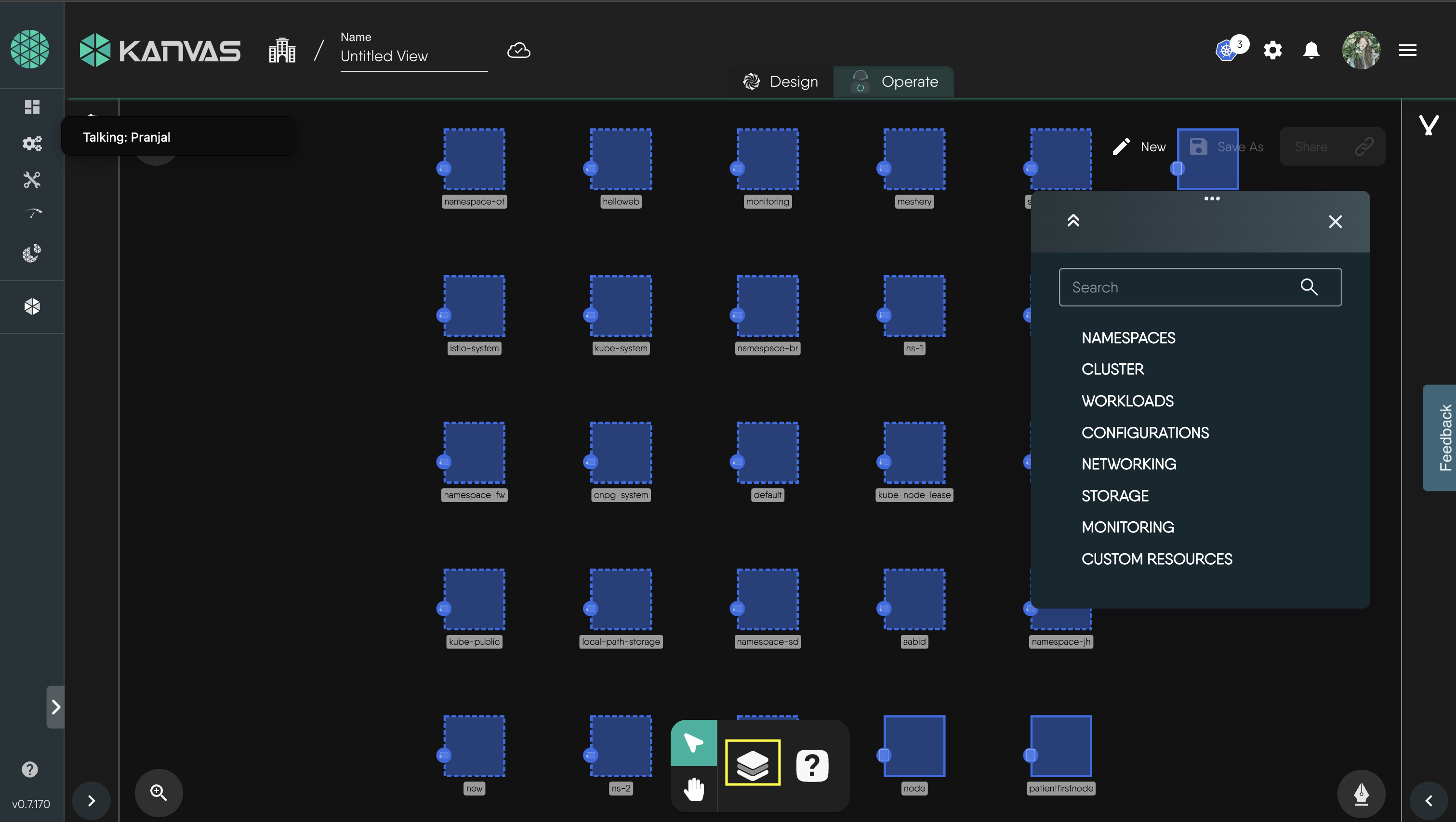
Task: Select the hand pan tool
Action: tap(693, 789)
